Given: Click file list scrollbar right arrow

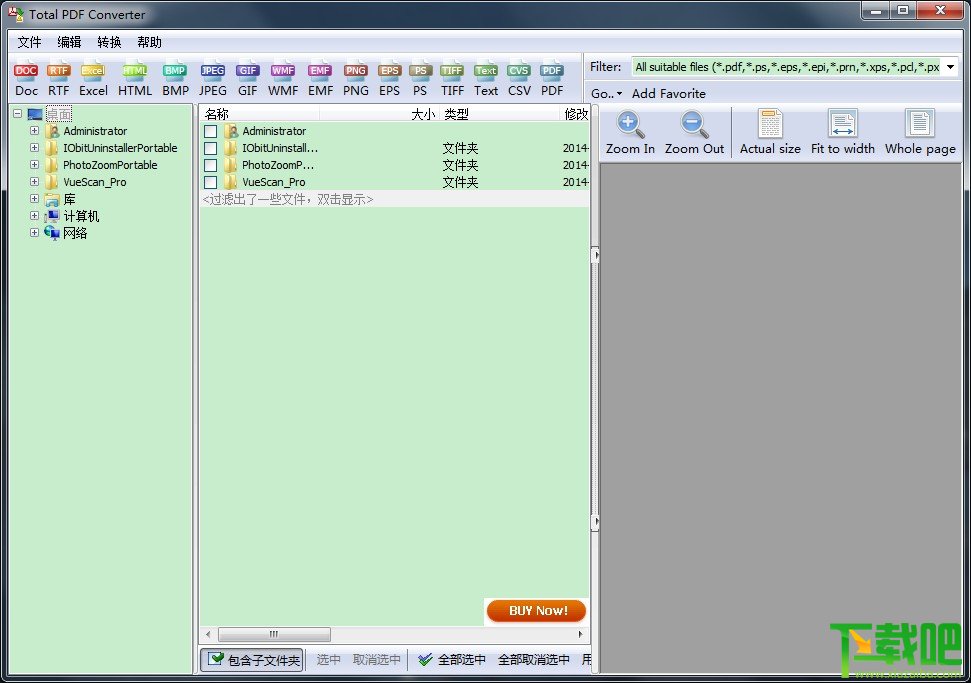Looking at the screenshot, I should tap(580, 634).
